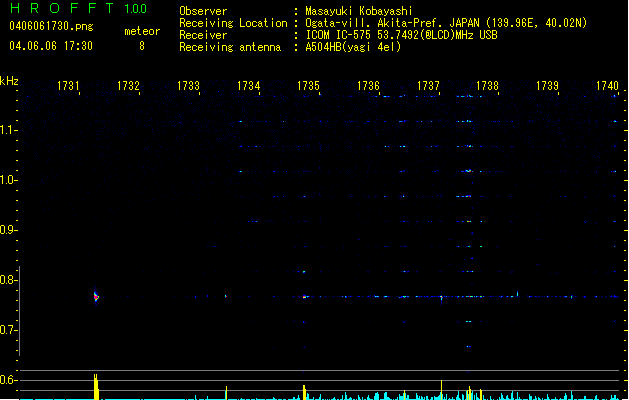Screen dimensions: 629x400
Task: Click the 0.8 kHz frequency label
Action: click(x=8, y=280)
